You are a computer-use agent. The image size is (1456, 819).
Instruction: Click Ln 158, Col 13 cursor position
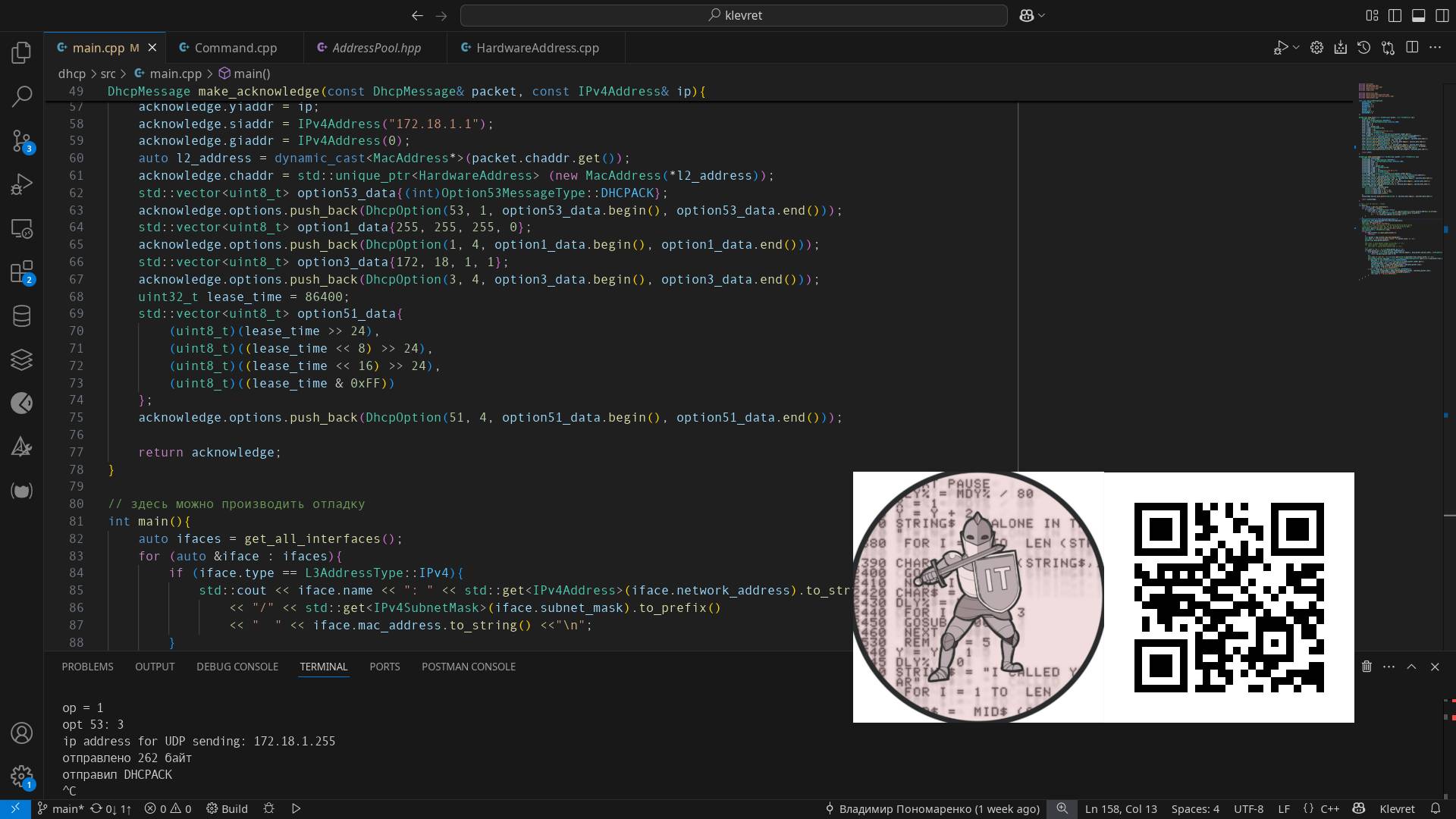pyautogui.click(x=1121, y=808)
